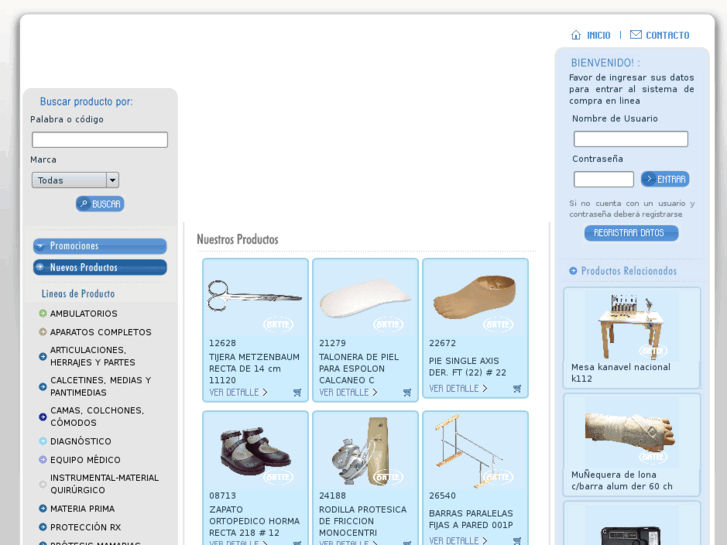The image size is (727, 545).
Task: Click the Inicio home icon
Action: pyautogui.click(x=576, y=35)
